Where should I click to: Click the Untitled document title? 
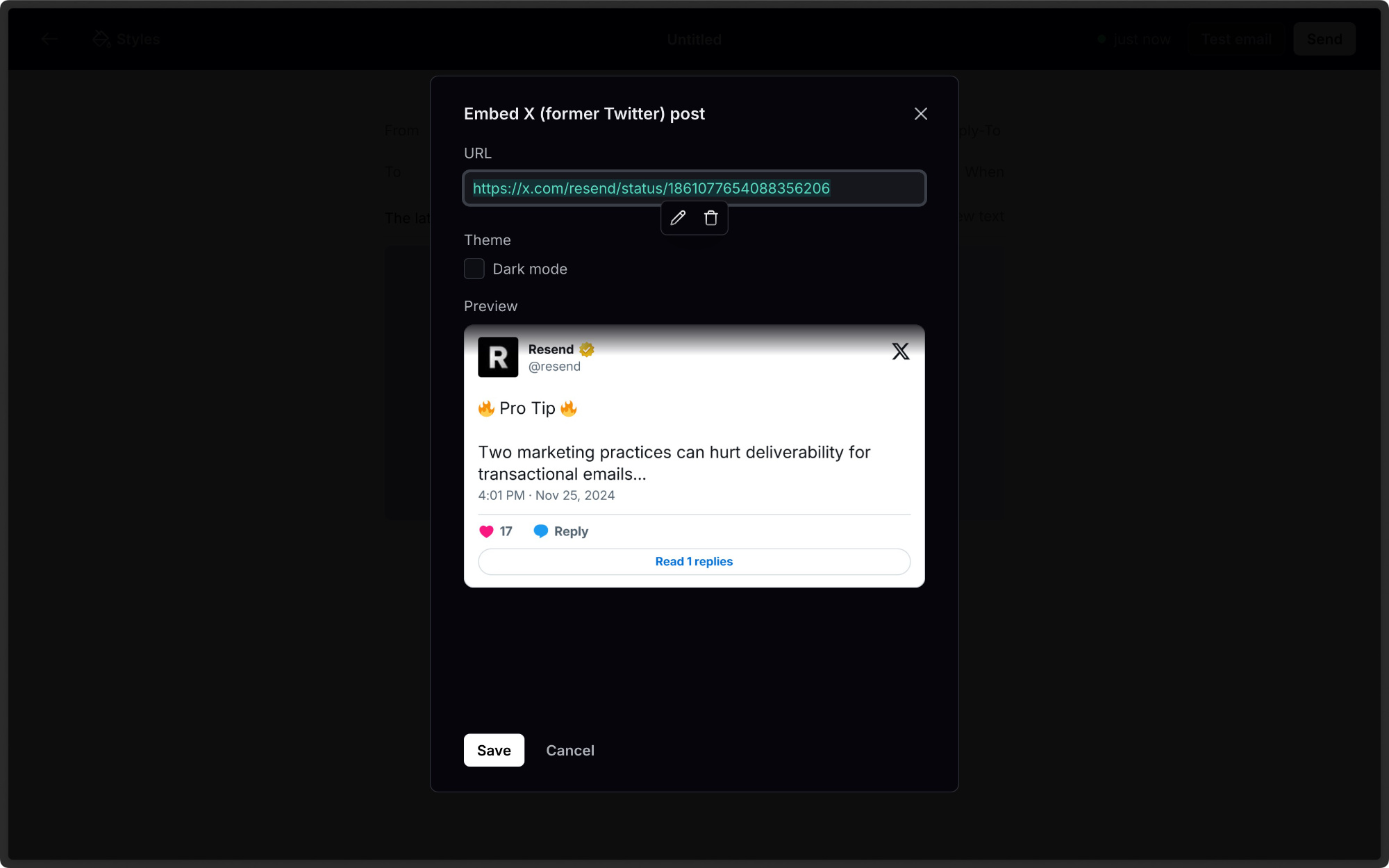point(694,40)
